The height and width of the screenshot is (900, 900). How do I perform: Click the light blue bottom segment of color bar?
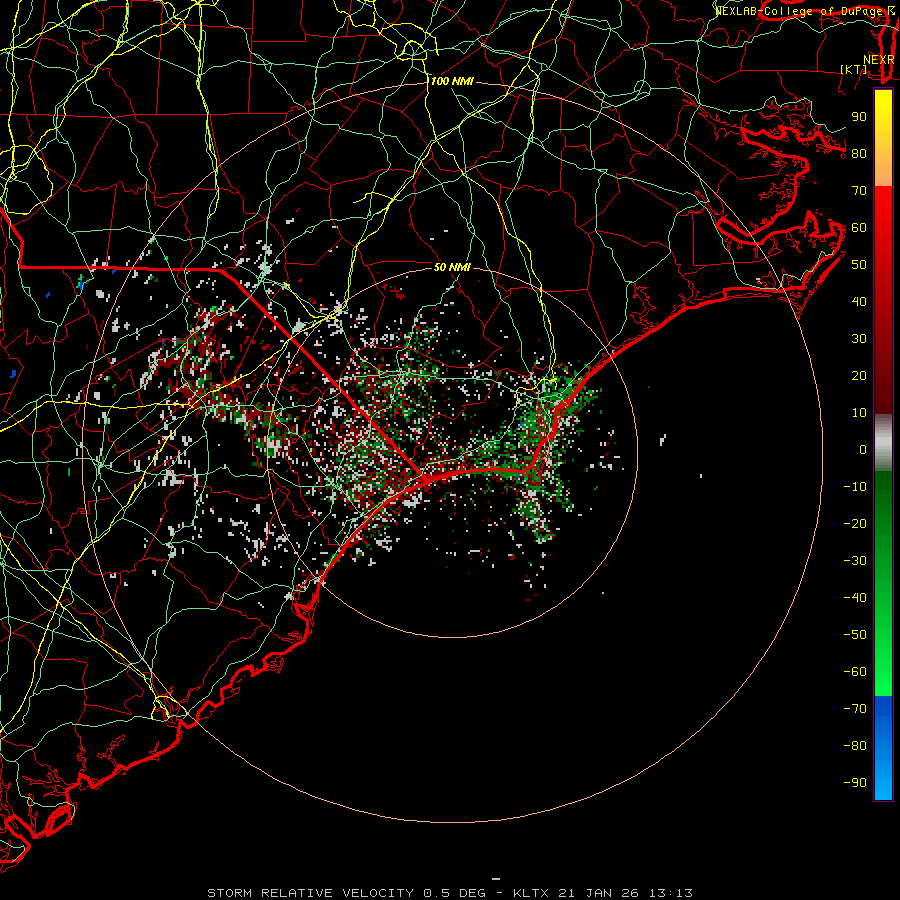tap(883, 781)
